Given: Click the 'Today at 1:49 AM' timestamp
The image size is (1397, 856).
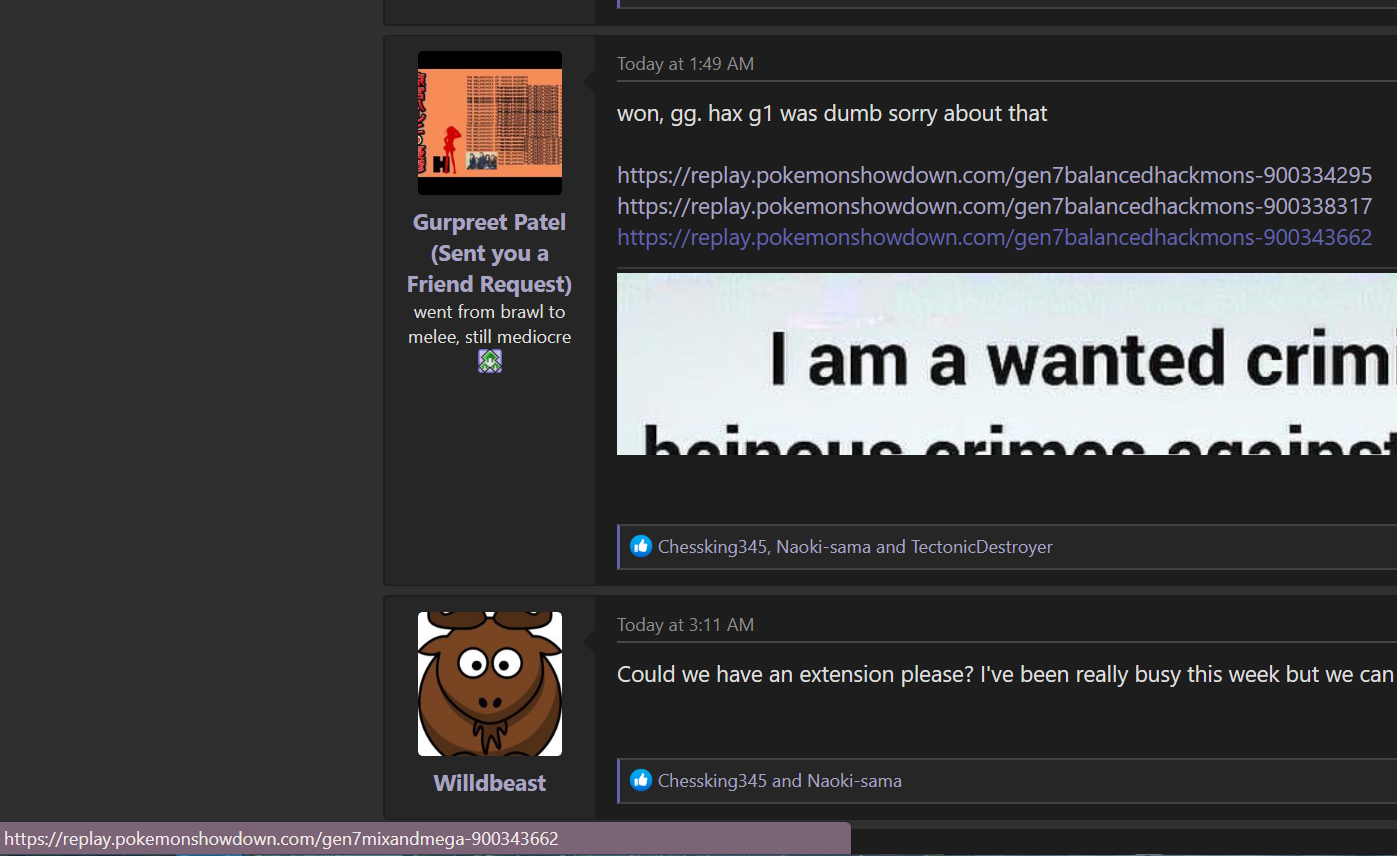Looking at the screenshot, I should (685, 63).
